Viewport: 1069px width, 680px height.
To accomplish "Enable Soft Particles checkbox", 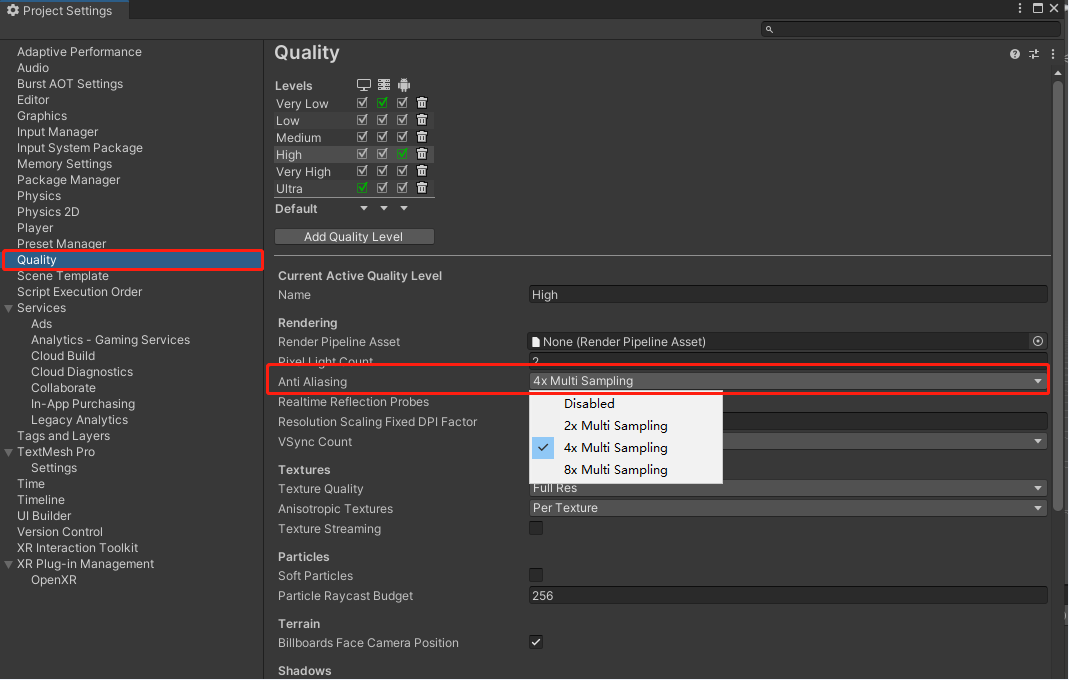I will point(536,575).
